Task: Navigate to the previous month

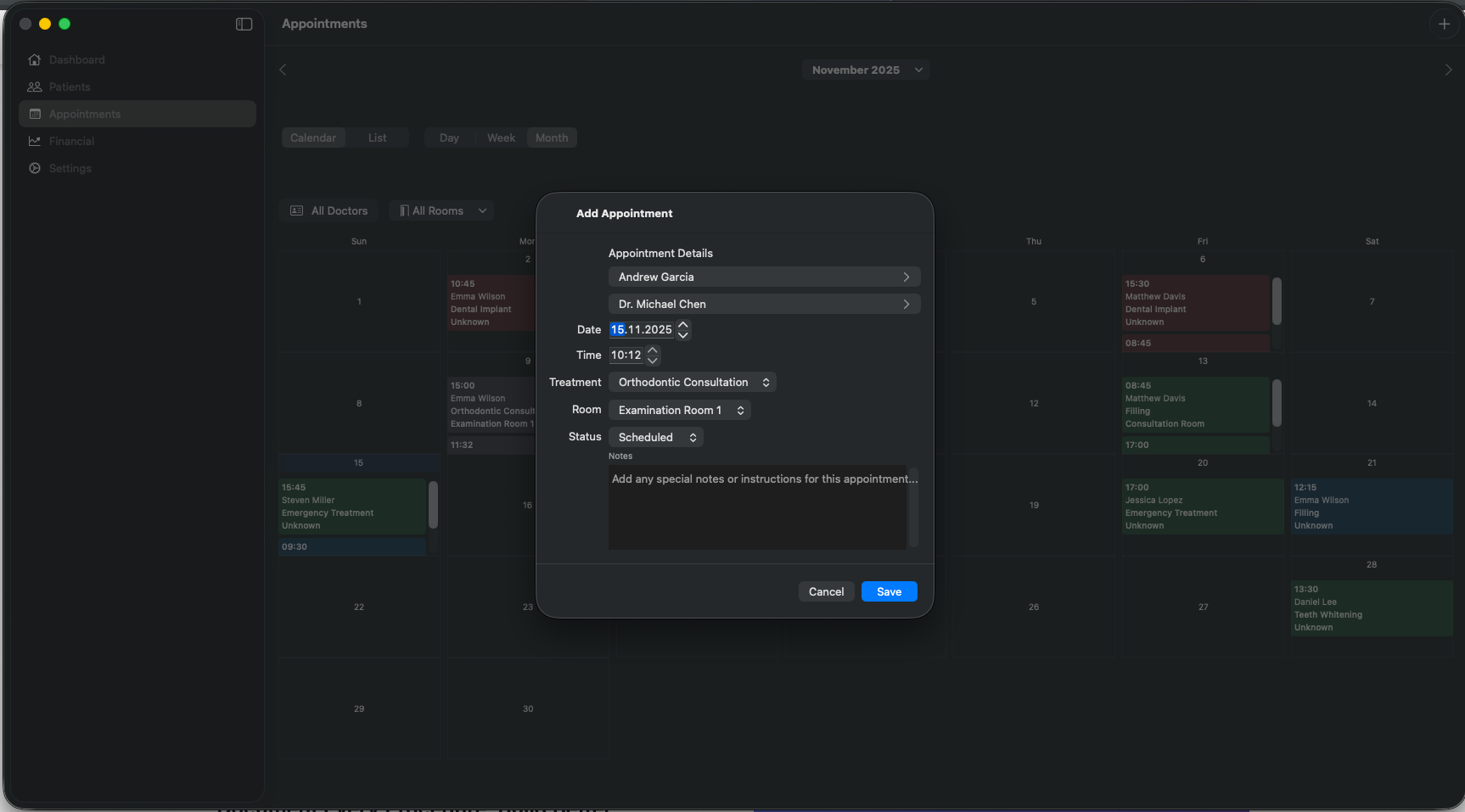Action: click(x=283, y=70)
